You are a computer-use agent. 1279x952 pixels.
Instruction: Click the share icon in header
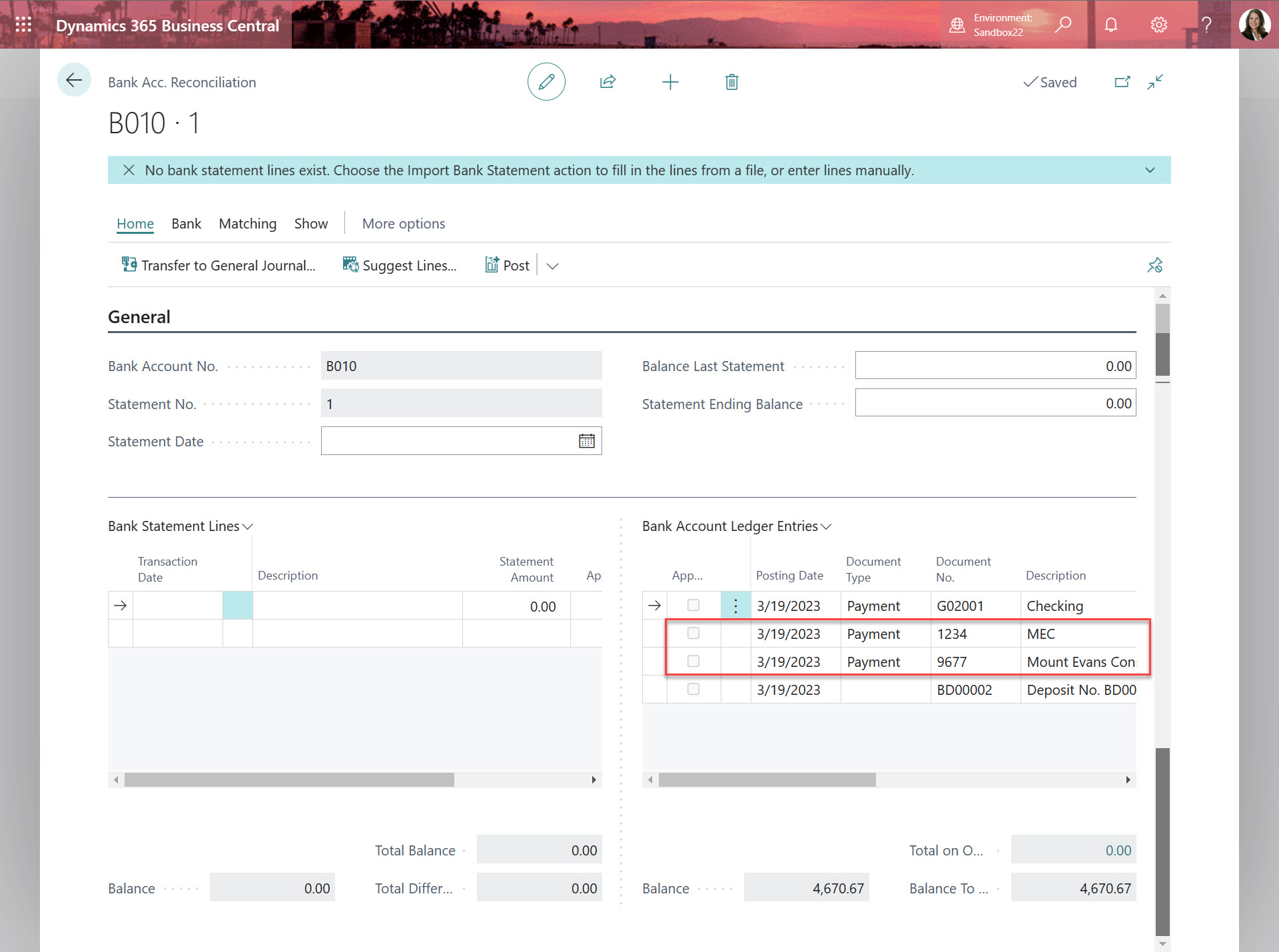point(608,82)
